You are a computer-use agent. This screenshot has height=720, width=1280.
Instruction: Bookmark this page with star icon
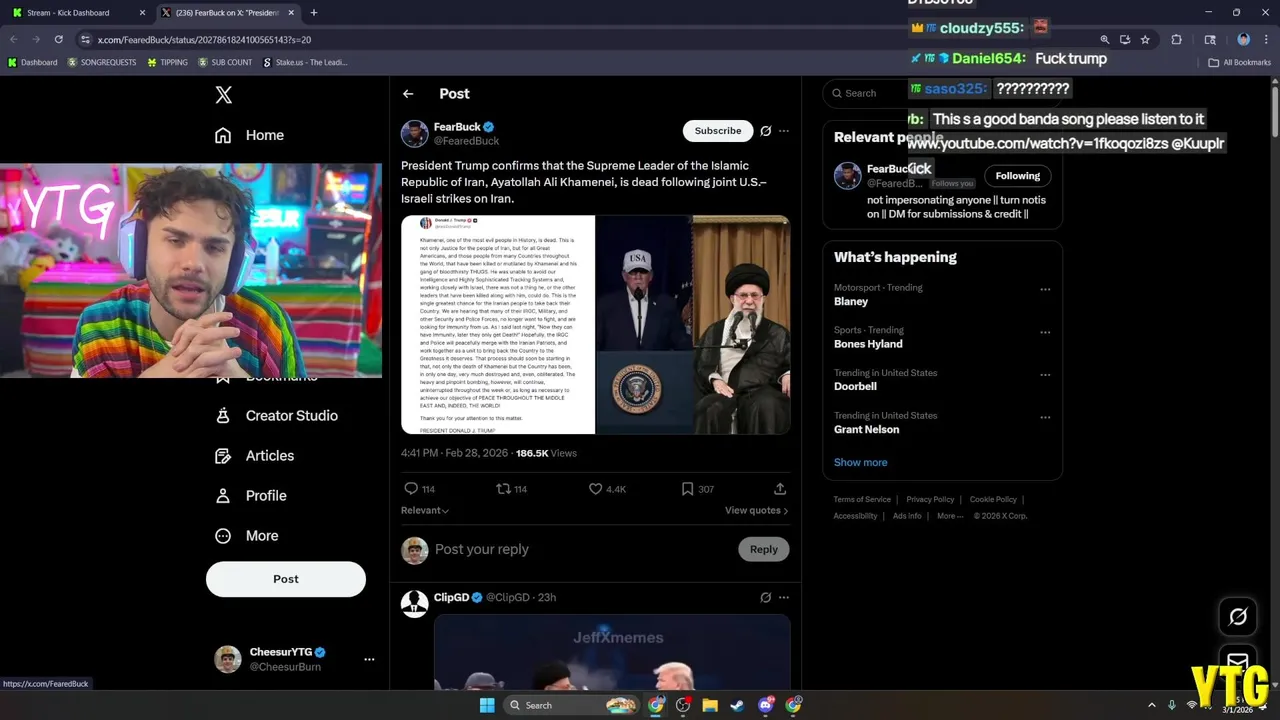[x=1145, y=40]
